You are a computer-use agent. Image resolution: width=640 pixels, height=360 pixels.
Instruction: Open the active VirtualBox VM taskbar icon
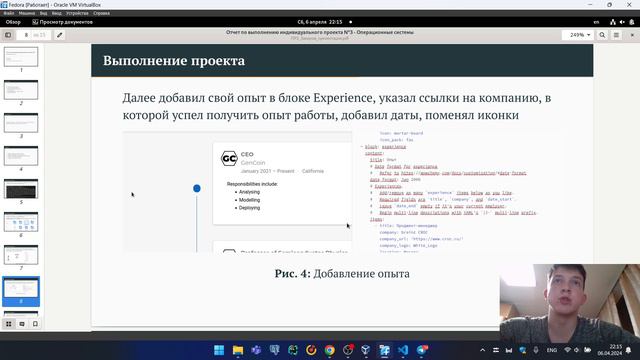point(384,350)
